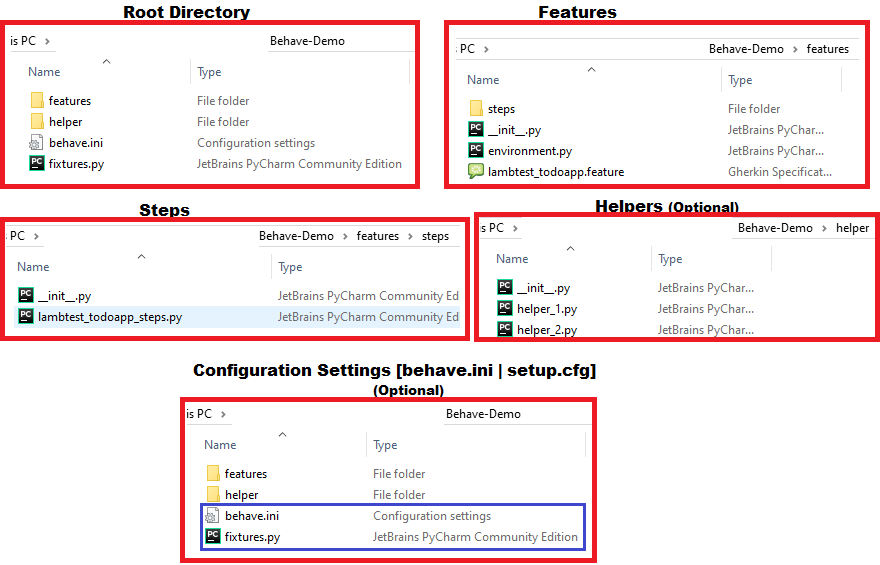The width and height of the screenshot is (880, 565).
Task: Select behave.ini gear icon in Configuration Settings panel
Action: click(x=212, y=515)
